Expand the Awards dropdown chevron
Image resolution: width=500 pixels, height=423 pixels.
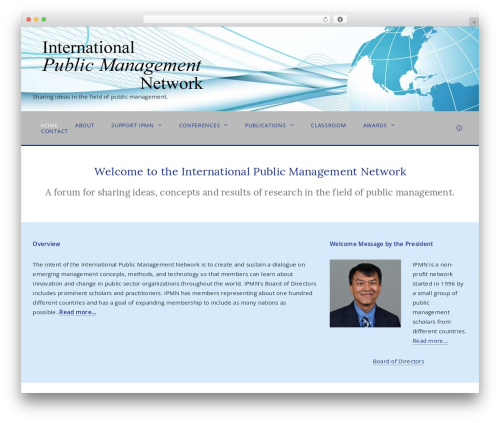click(x=393, y=125)
